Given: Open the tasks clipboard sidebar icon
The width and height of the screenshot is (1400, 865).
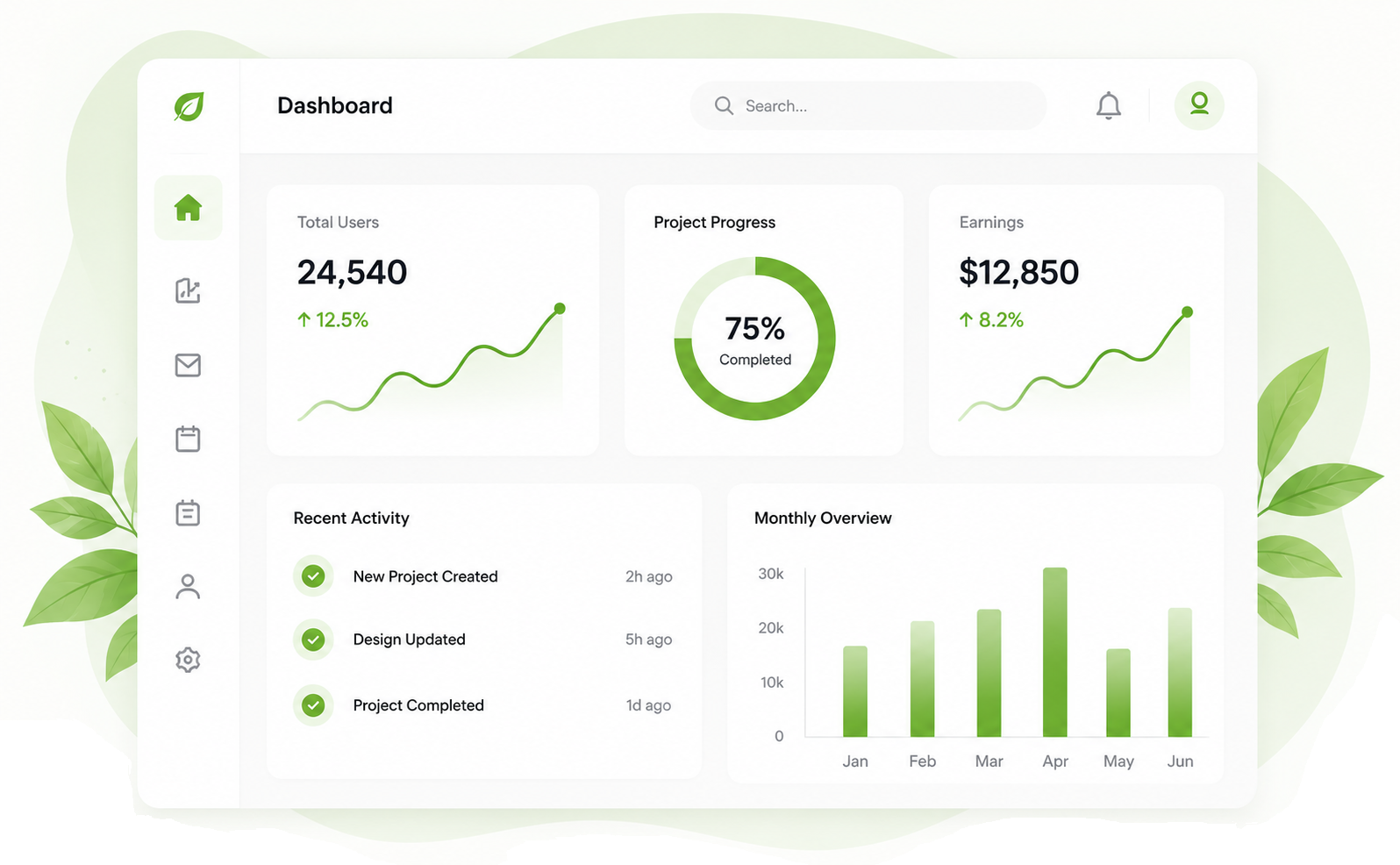Looking at the screenshot, I should click(188, 512).
